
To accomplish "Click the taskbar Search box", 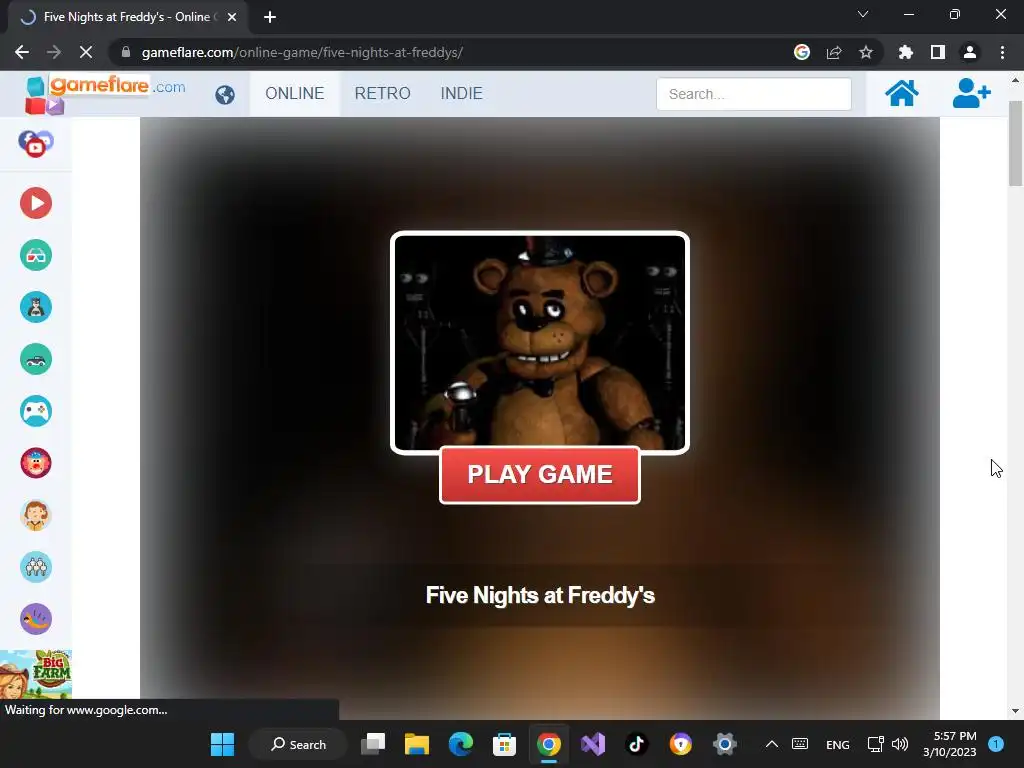I will (298, 744).
